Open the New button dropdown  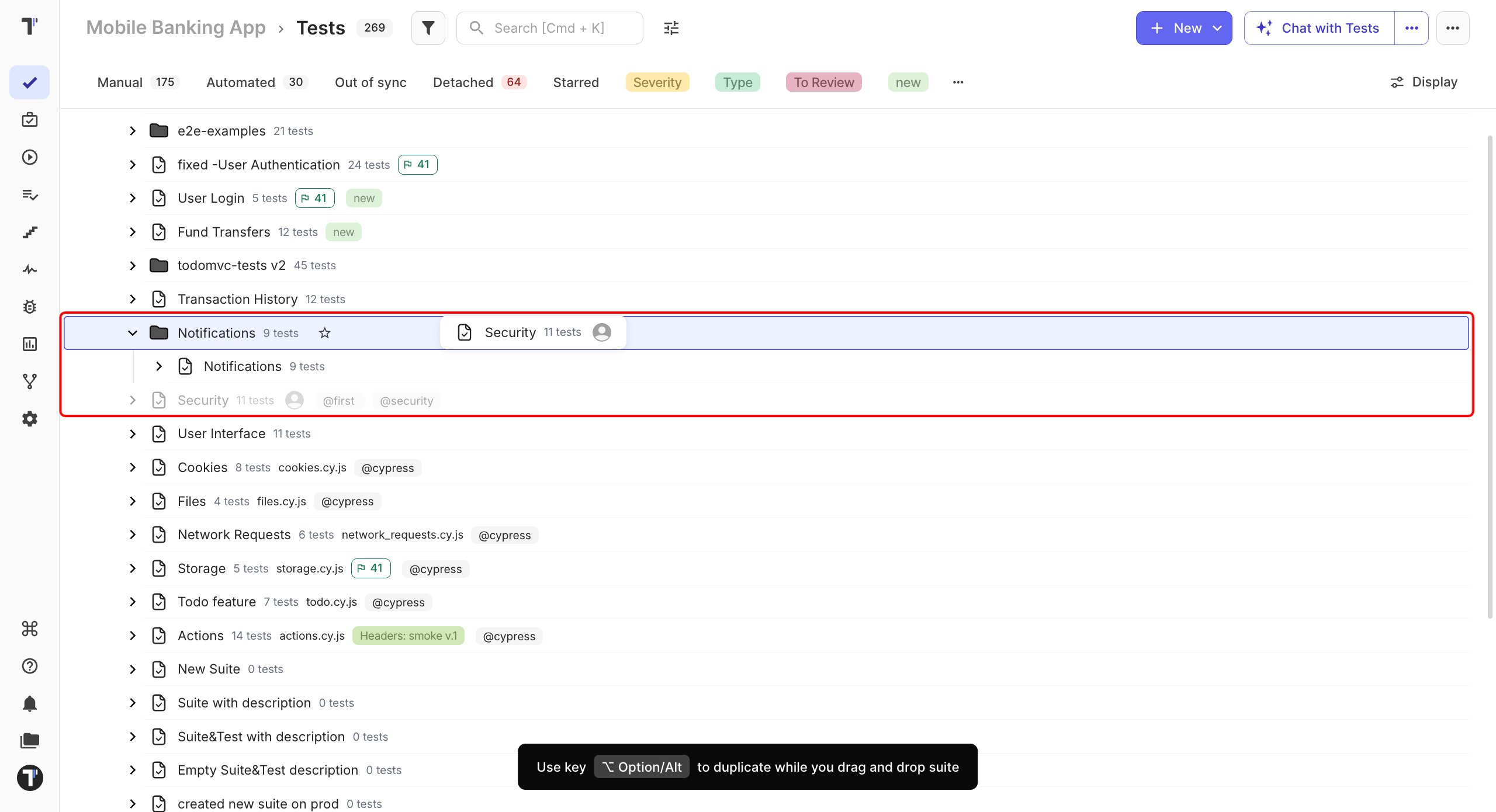point(1184,28)
